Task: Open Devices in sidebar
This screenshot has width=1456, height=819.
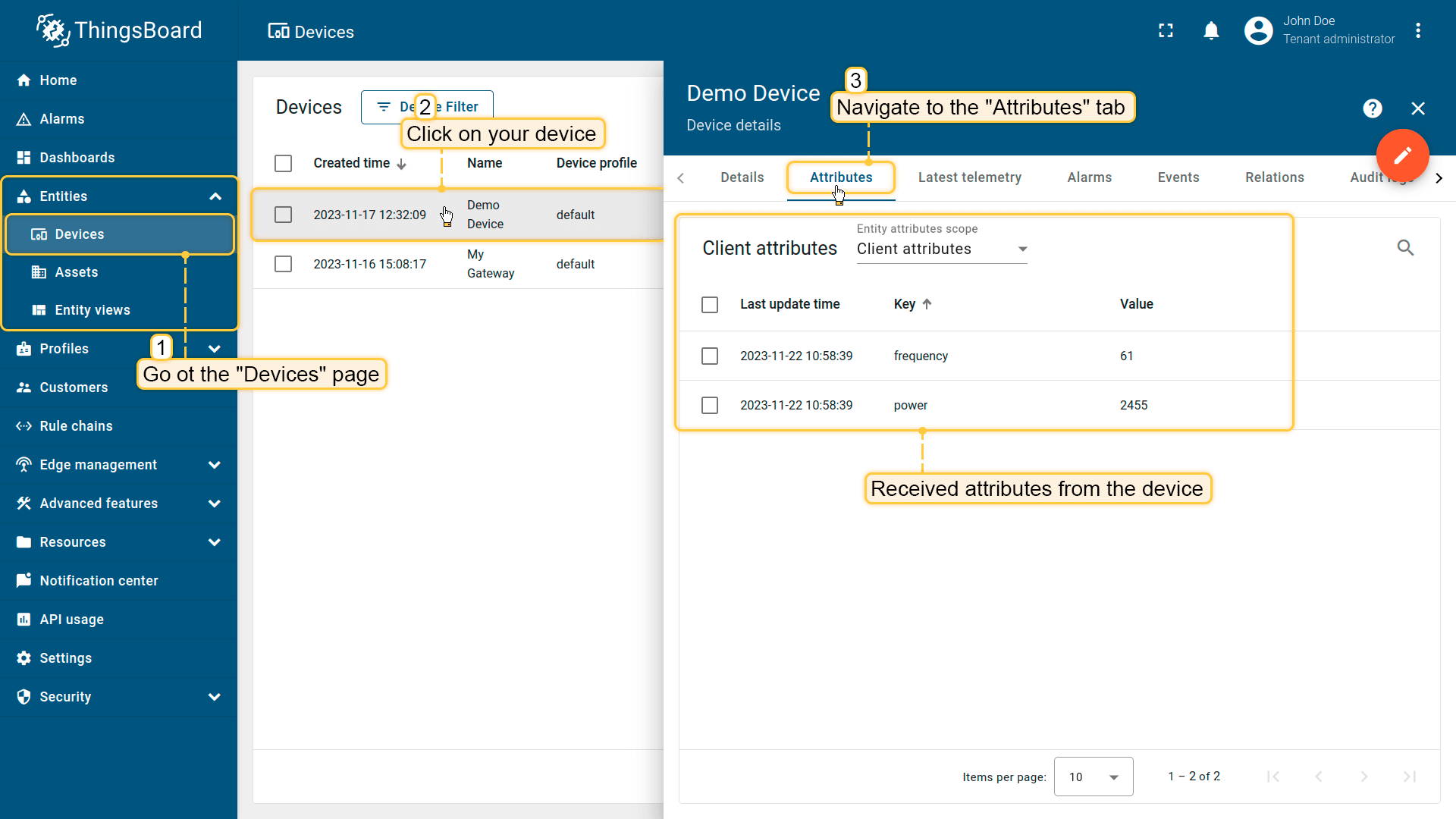Action: pyautogui.click(x=120, y=234)
